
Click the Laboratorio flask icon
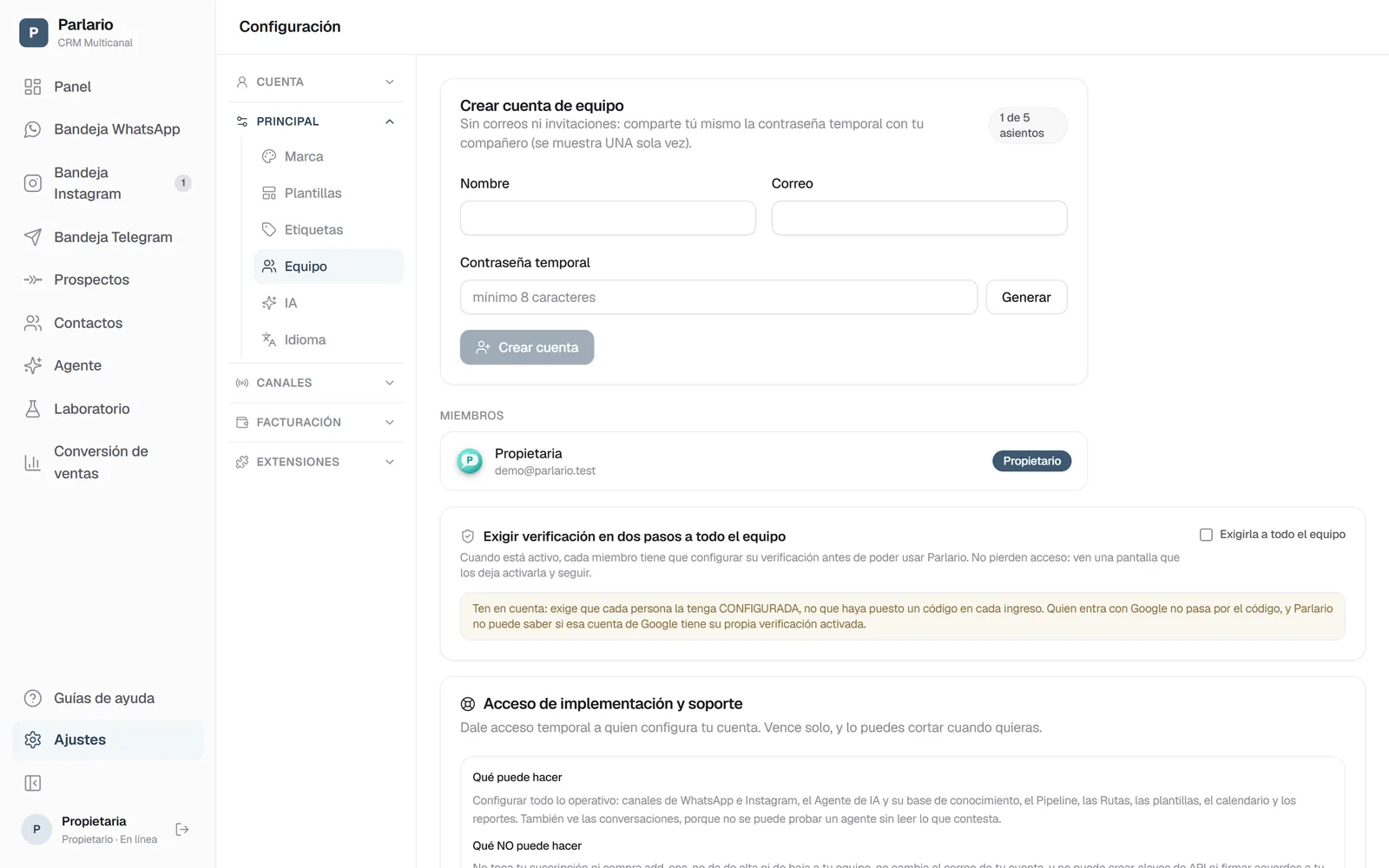pyautogui.click(x=33, y=409)
